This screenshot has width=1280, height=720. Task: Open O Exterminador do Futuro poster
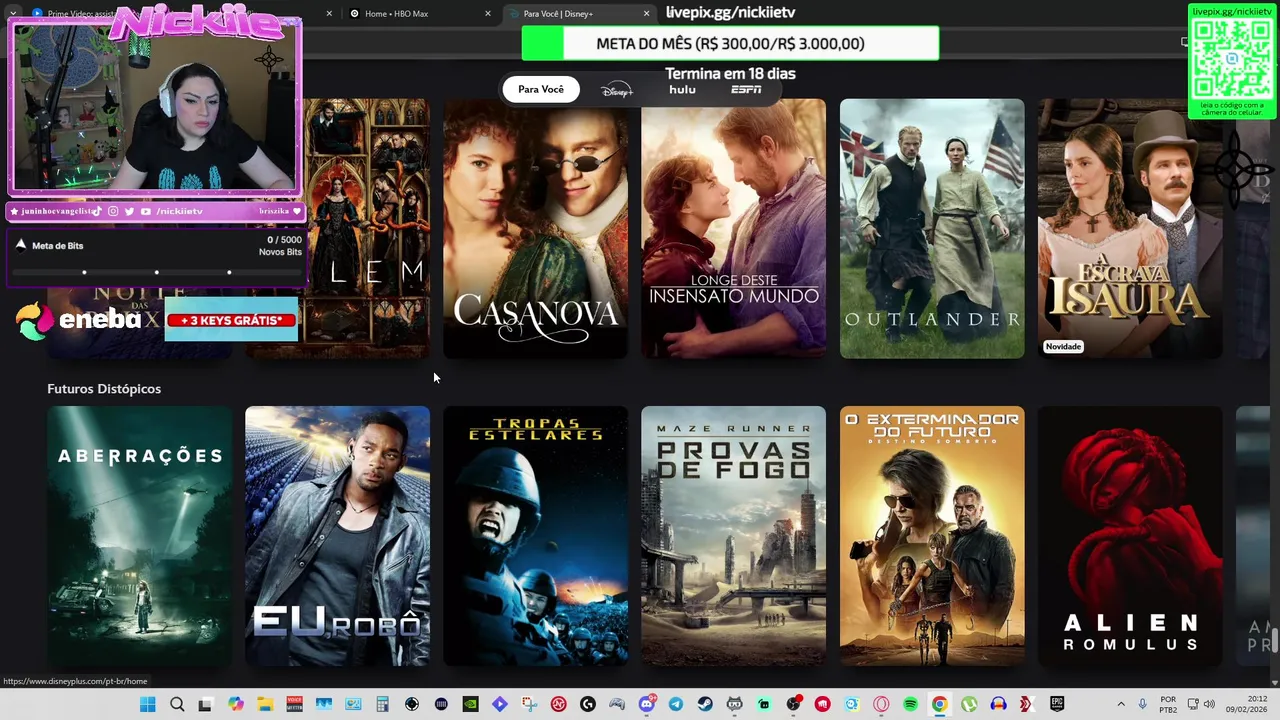[932, 536]
